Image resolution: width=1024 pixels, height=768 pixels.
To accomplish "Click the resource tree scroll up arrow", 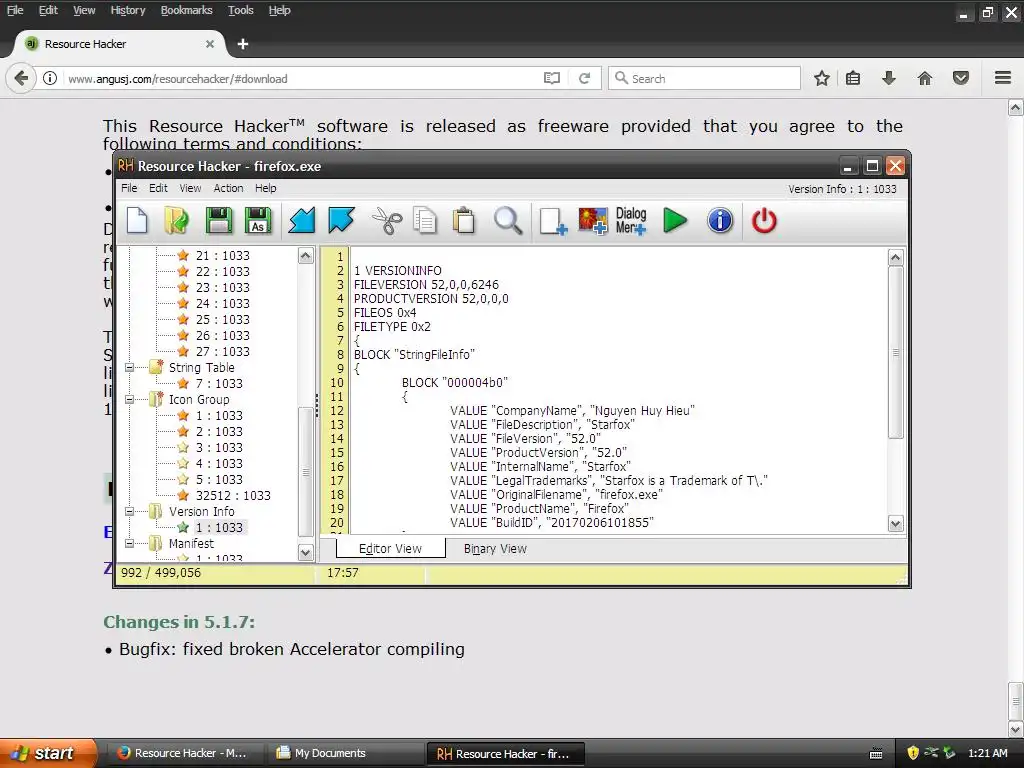I will tap(306, 255).
